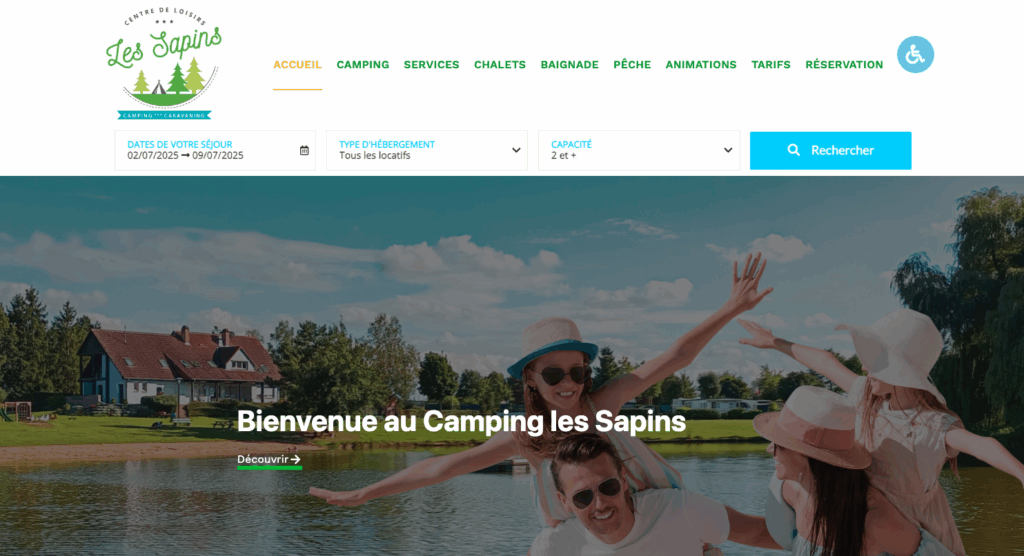Image resolution: width=1024 pixels, height=556 pixels.
Task: Select Services in the navigation
Action: (x=431, y=65)
